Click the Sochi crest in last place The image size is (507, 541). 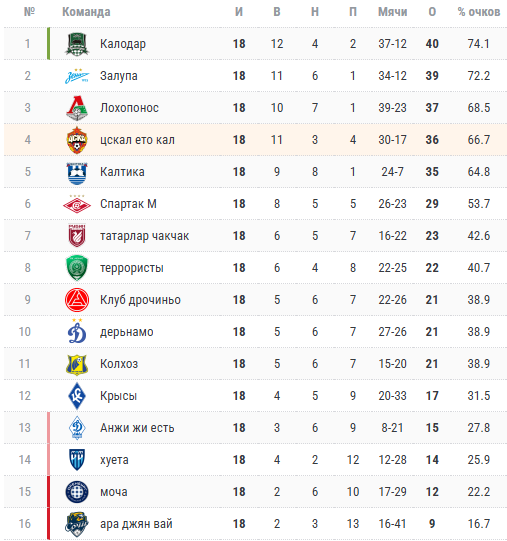(77, 524)
